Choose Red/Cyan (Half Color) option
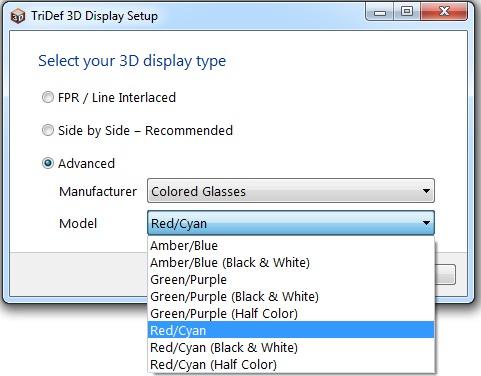Viewport: 481px width, 376px height. 291,365
